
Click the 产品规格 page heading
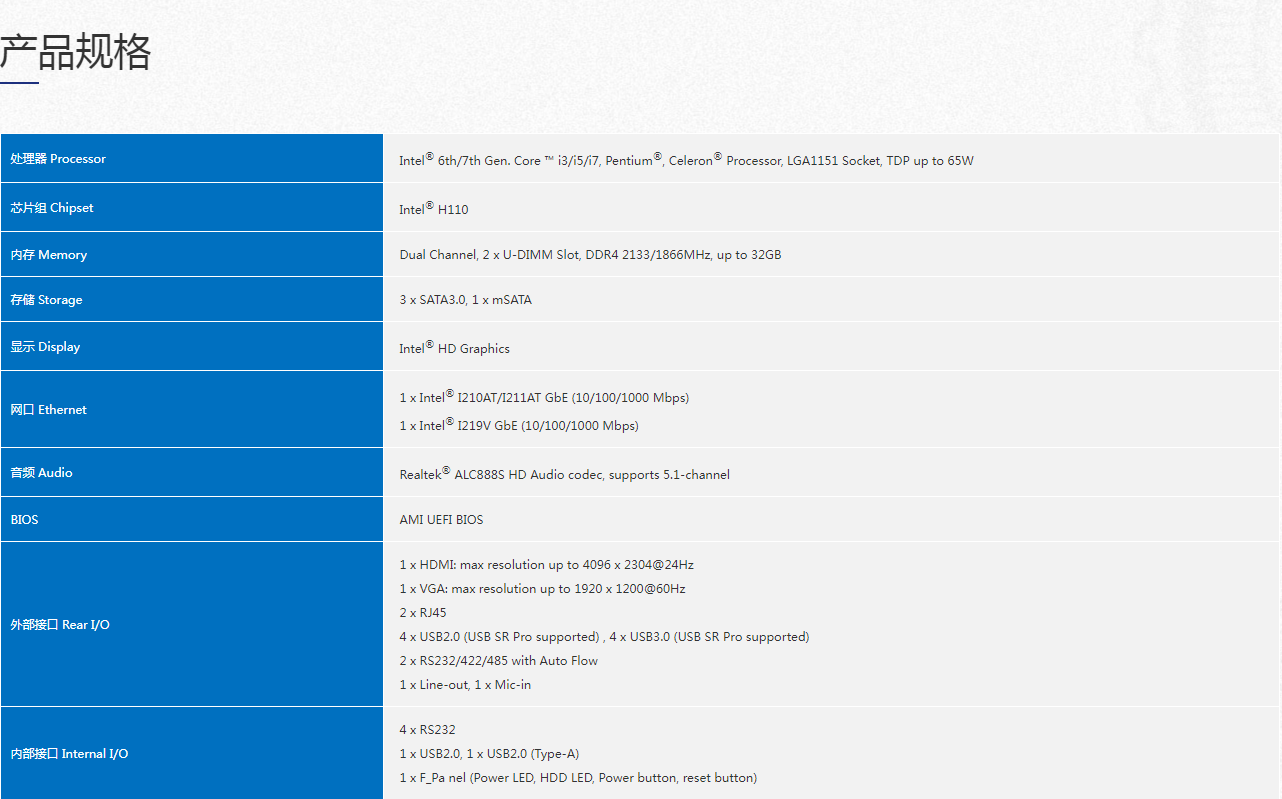click(76, 52)
